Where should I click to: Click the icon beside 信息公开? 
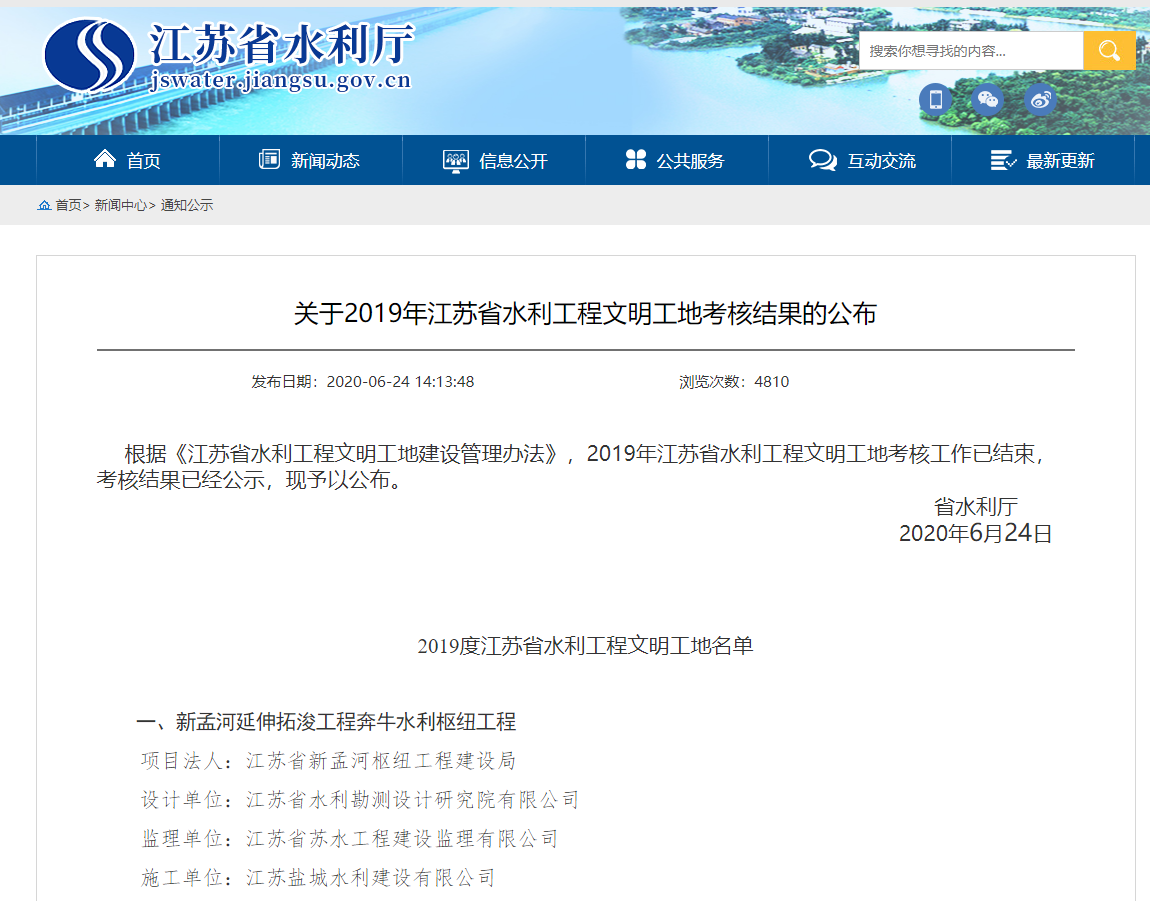click(455, 161)
